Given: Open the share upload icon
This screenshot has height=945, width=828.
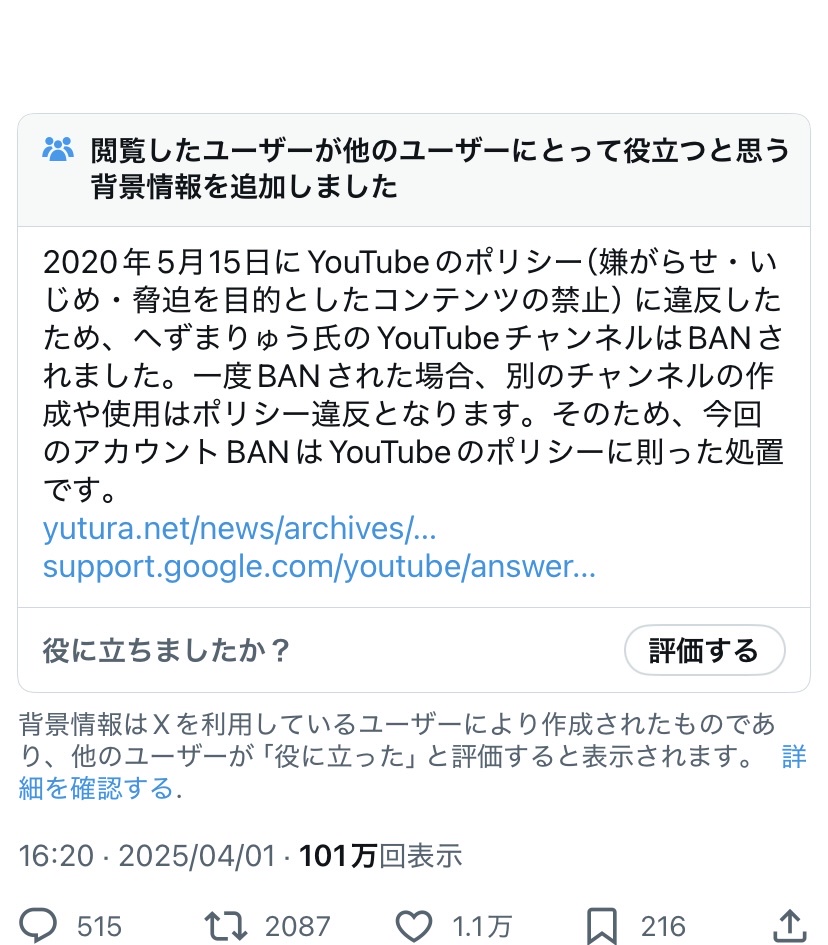Looking at the screenshot, I should [x=789, y=925].
